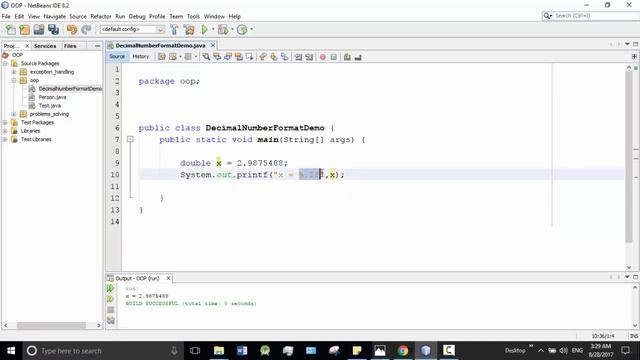Open the Navigate menu

click(x=55, y=16)
